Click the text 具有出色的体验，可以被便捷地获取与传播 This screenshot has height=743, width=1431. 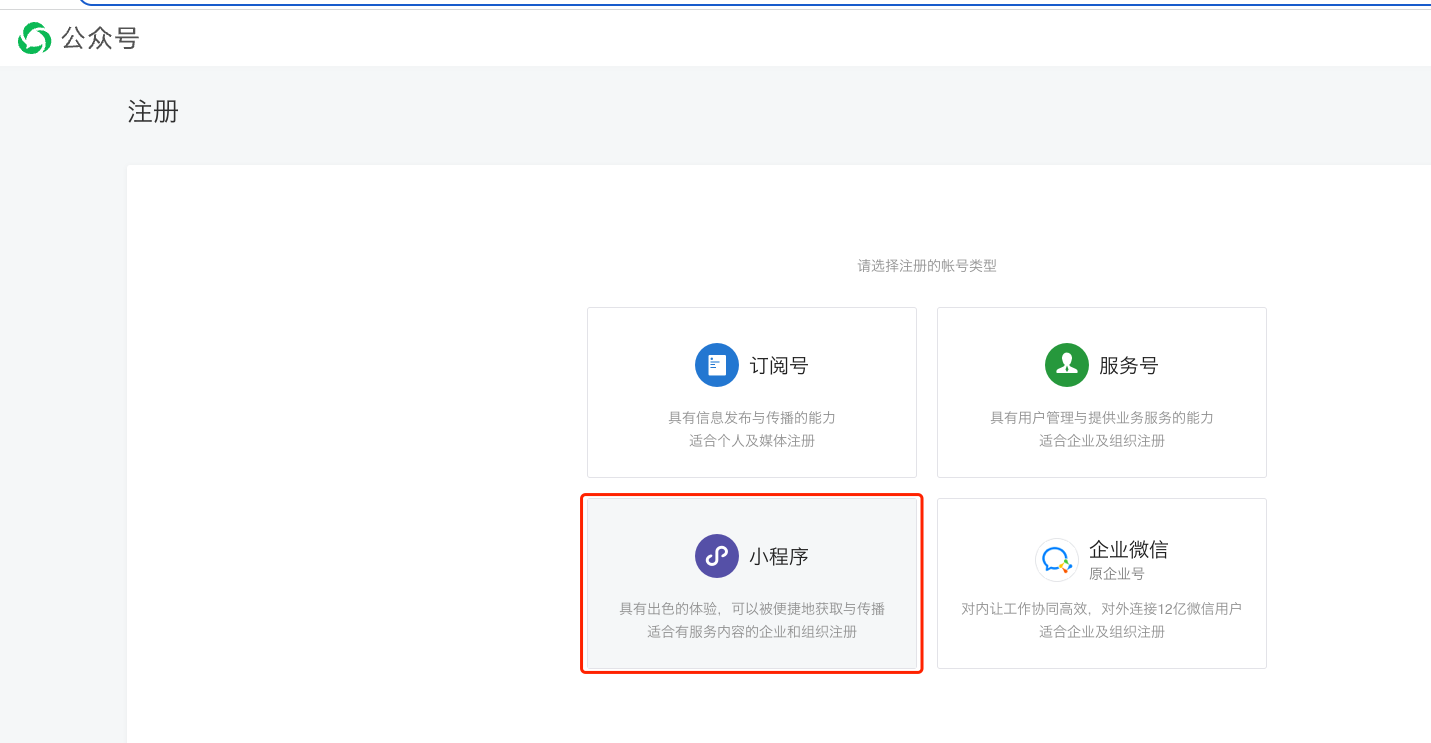tap(752, 609)
